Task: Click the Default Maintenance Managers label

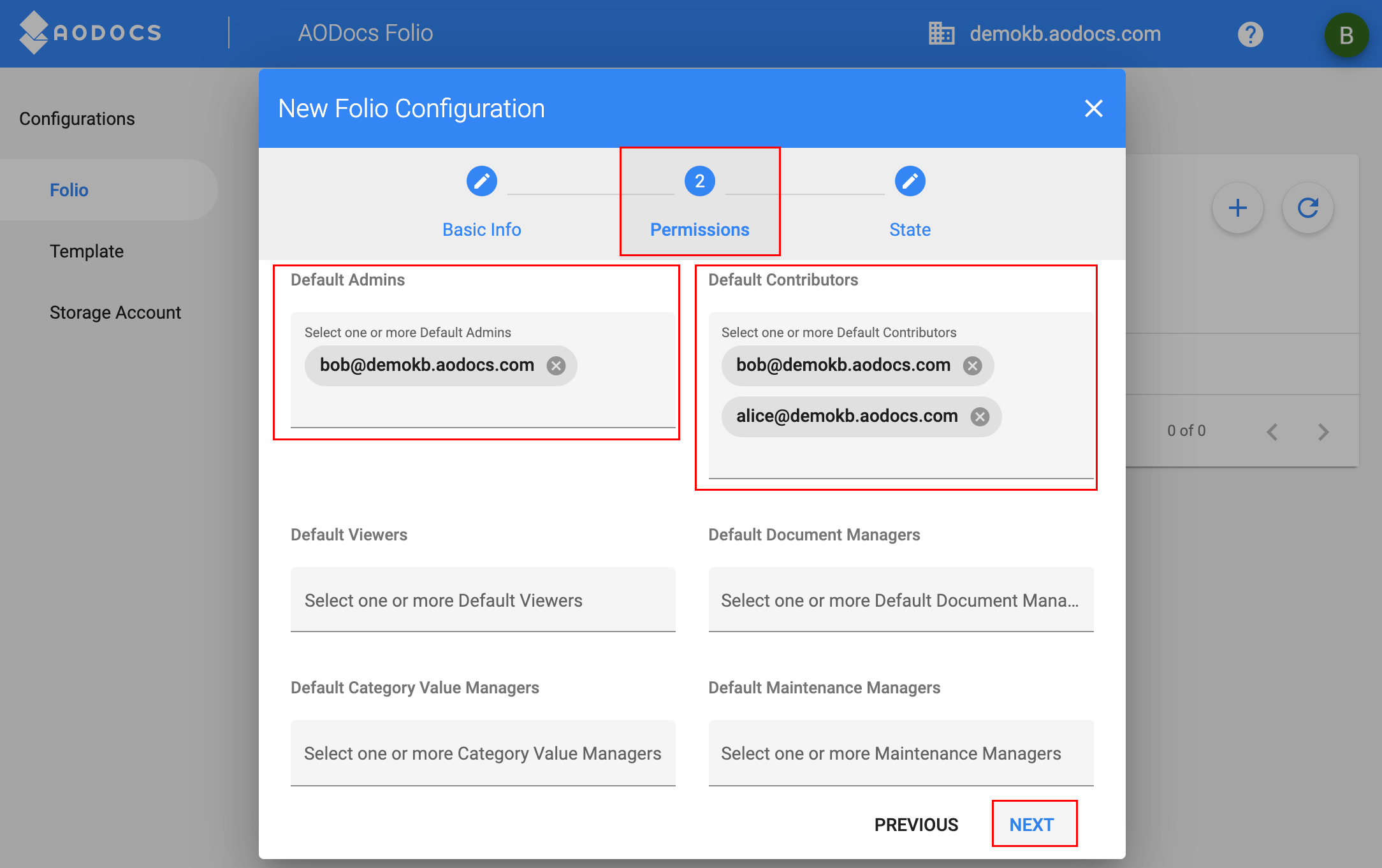Action: pos(824,688)
